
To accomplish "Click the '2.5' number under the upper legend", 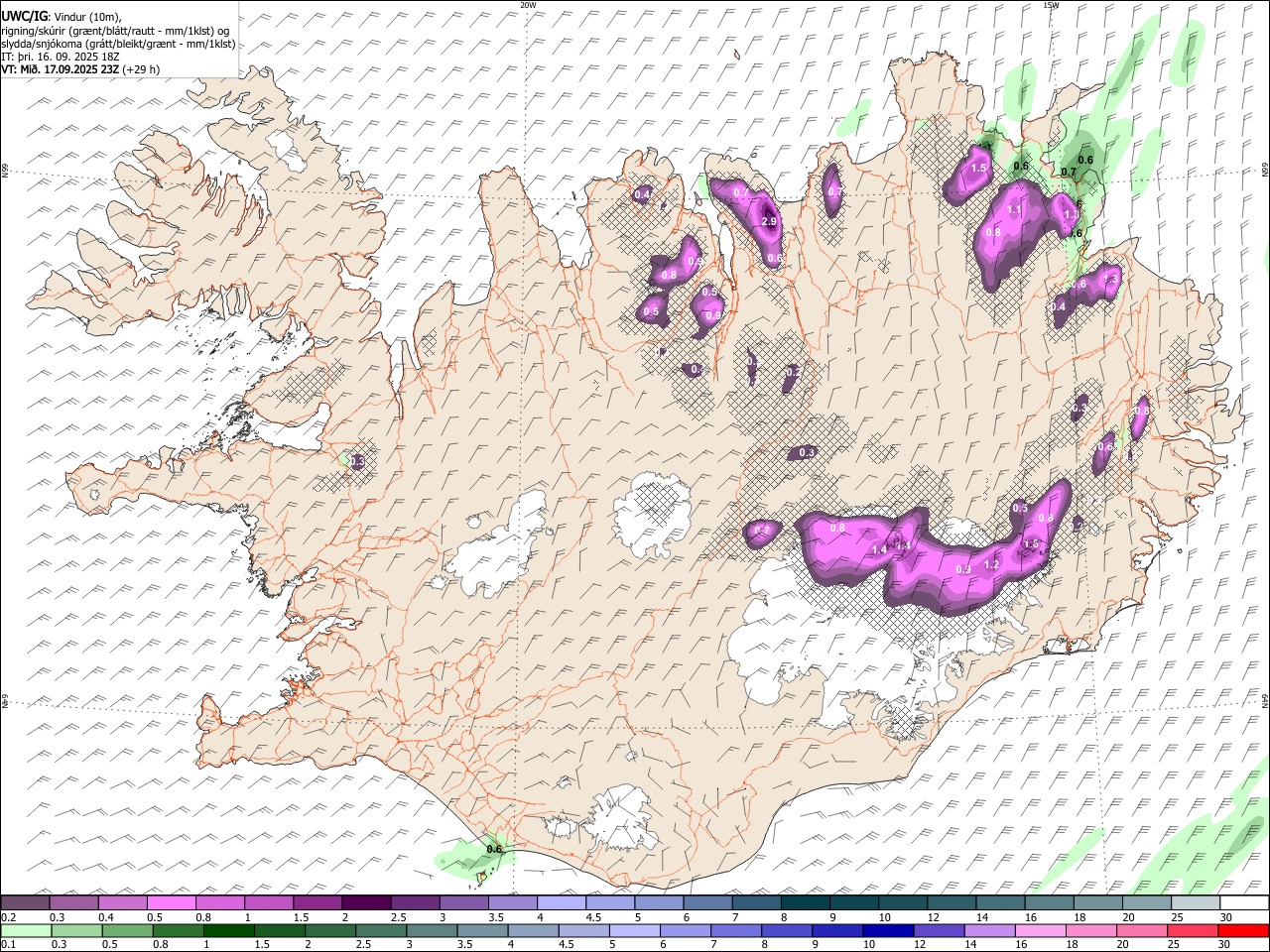I will [398, 917].
